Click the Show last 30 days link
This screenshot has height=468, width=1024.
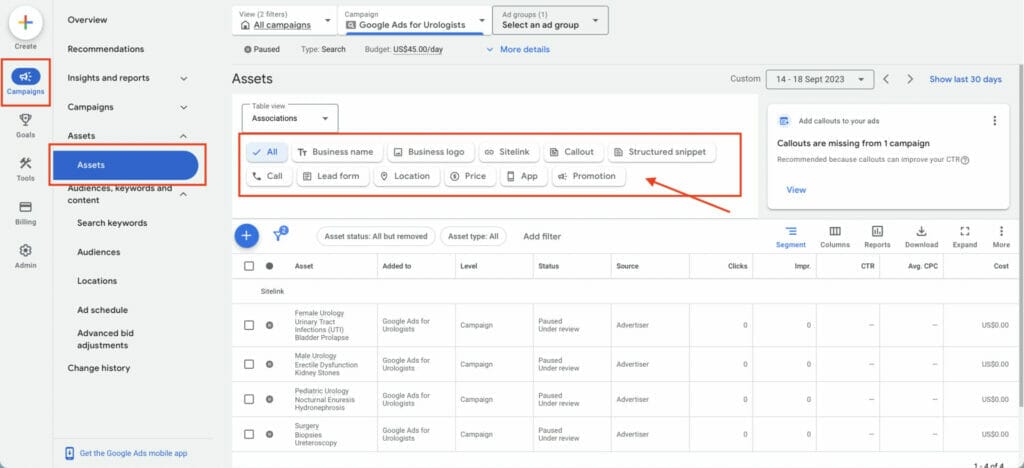click(x=965, y=79)
